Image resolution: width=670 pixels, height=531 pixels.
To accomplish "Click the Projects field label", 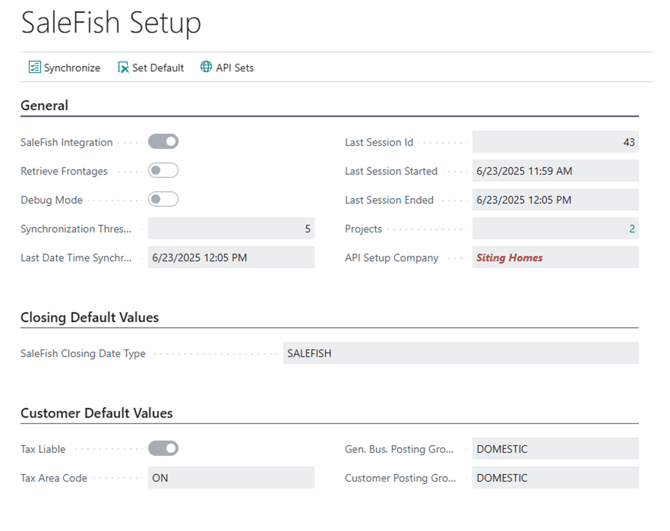I will [363, 229].
